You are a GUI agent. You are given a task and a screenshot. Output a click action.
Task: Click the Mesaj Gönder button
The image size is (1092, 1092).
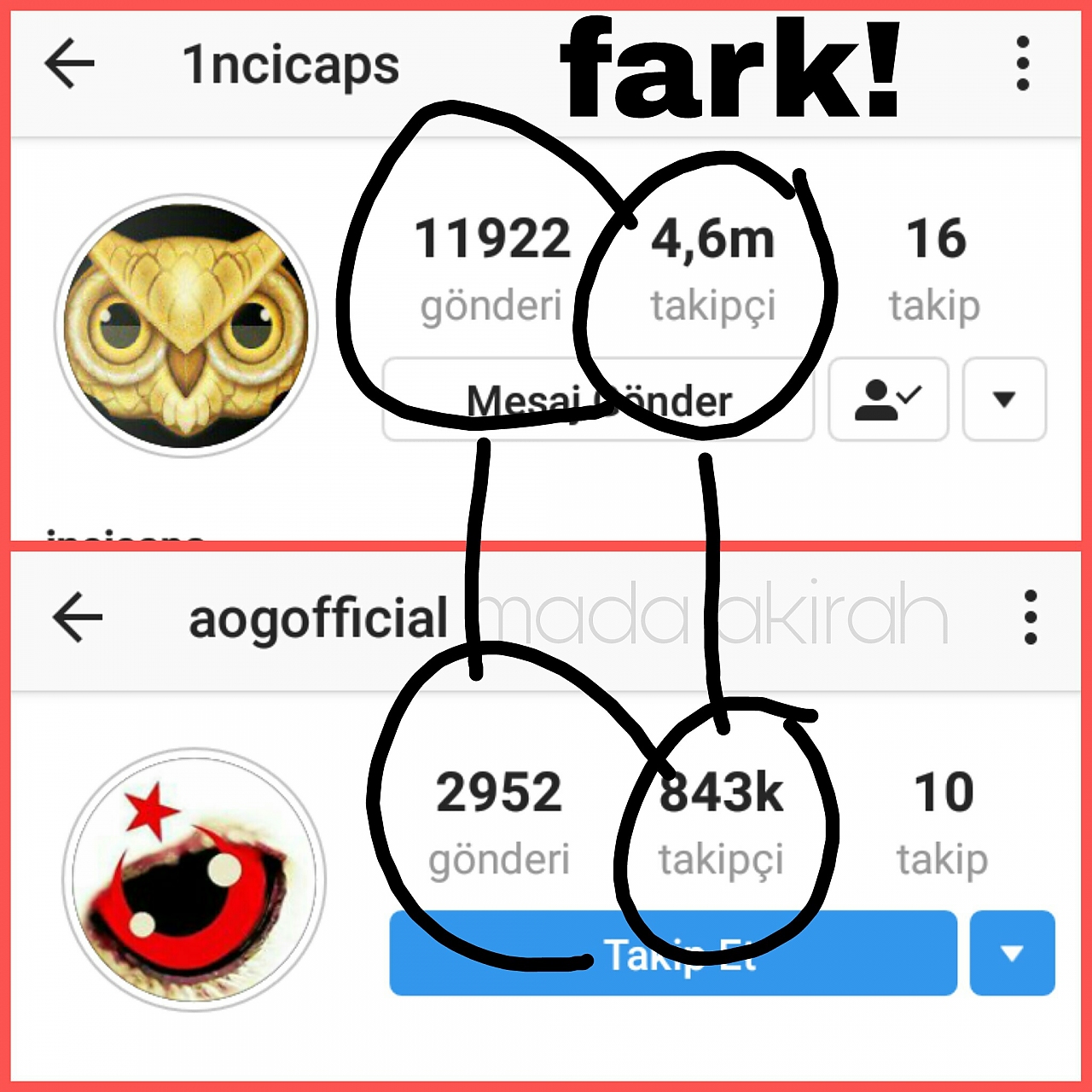[x=598, y=399]
